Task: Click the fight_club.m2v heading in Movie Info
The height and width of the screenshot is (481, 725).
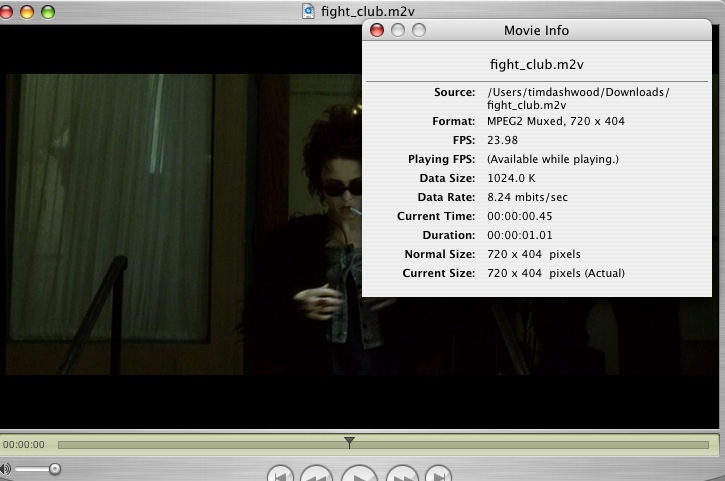Action: point(536,64)
